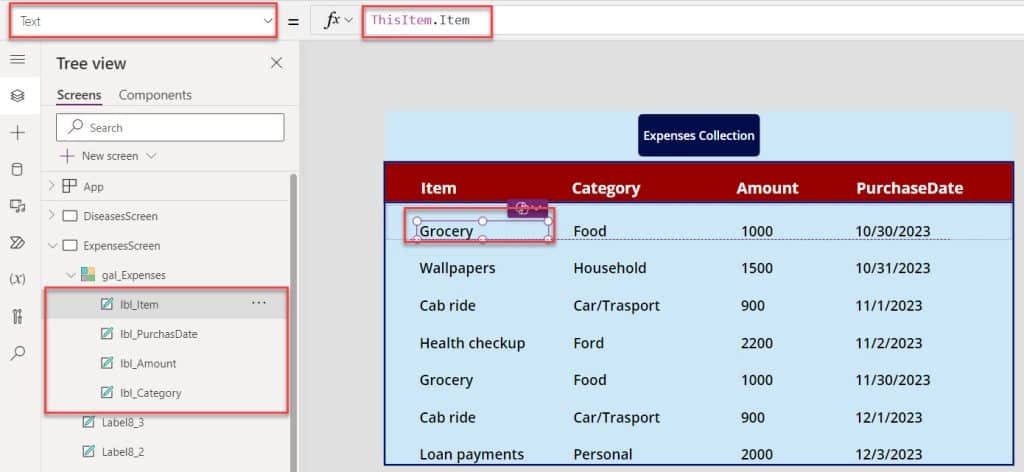1024x472 pixels.
Task: Select Label8_2 in tree
Action: coord(123,451)
